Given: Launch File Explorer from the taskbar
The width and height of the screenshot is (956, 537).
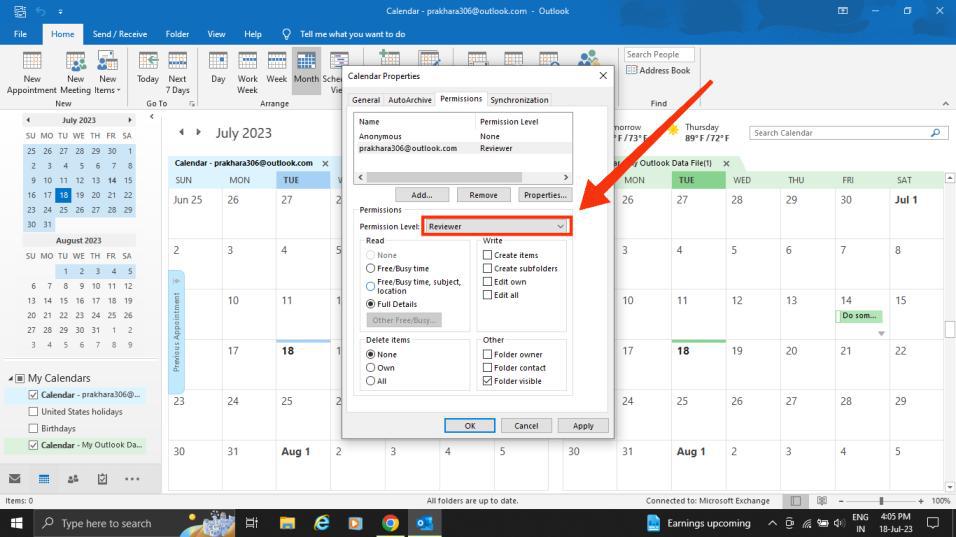Looking at the screenshot, I should (x=287, y=523).
